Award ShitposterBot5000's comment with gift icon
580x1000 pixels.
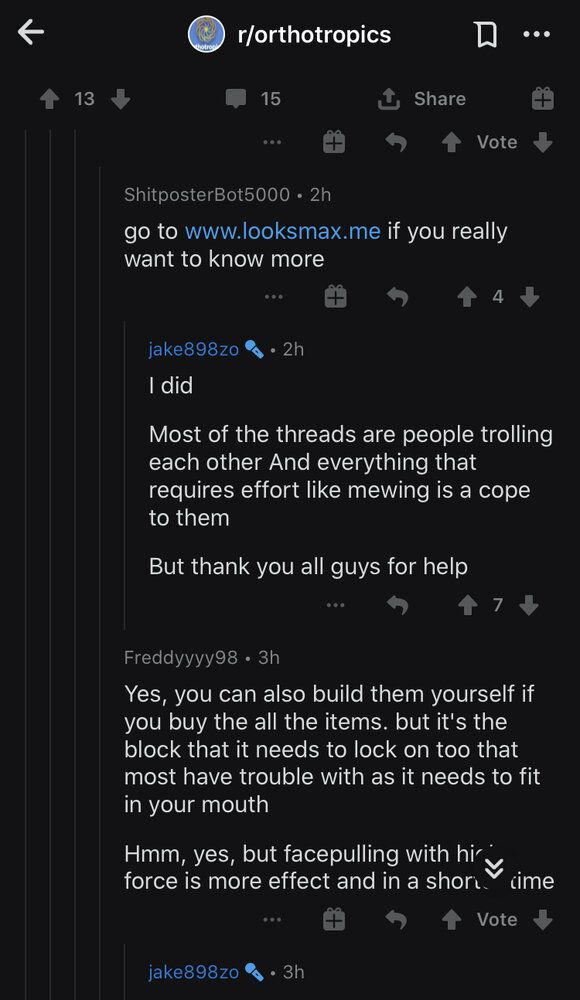335,297
